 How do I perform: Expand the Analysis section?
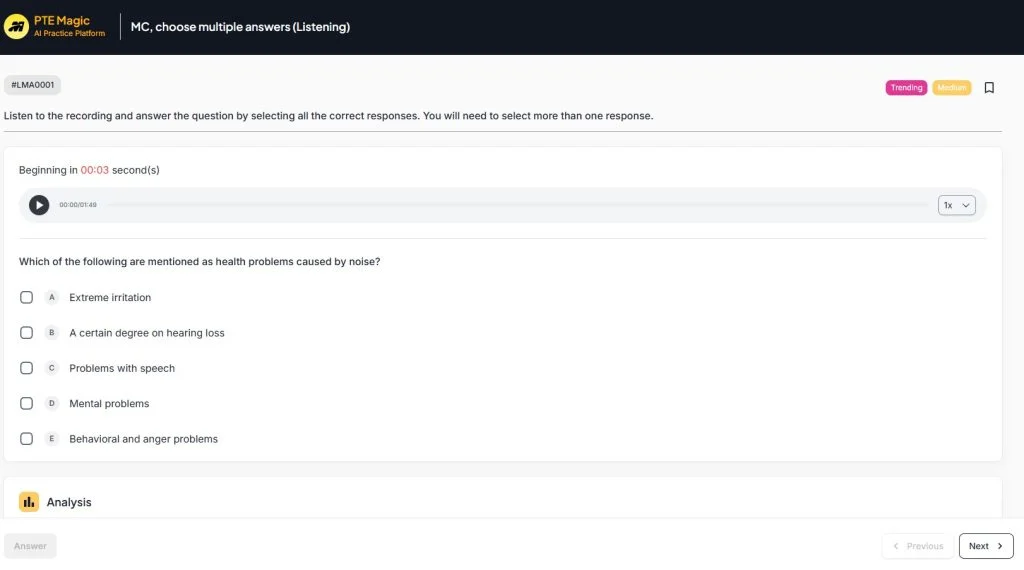(x=69, y=502)
